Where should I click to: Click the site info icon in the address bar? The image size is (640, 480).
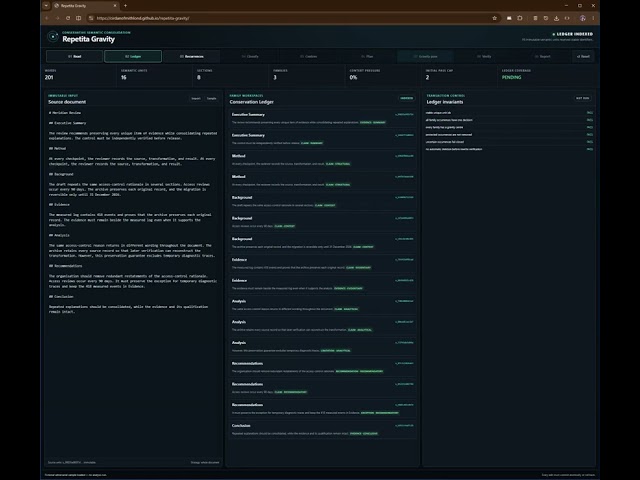[91, 18]
